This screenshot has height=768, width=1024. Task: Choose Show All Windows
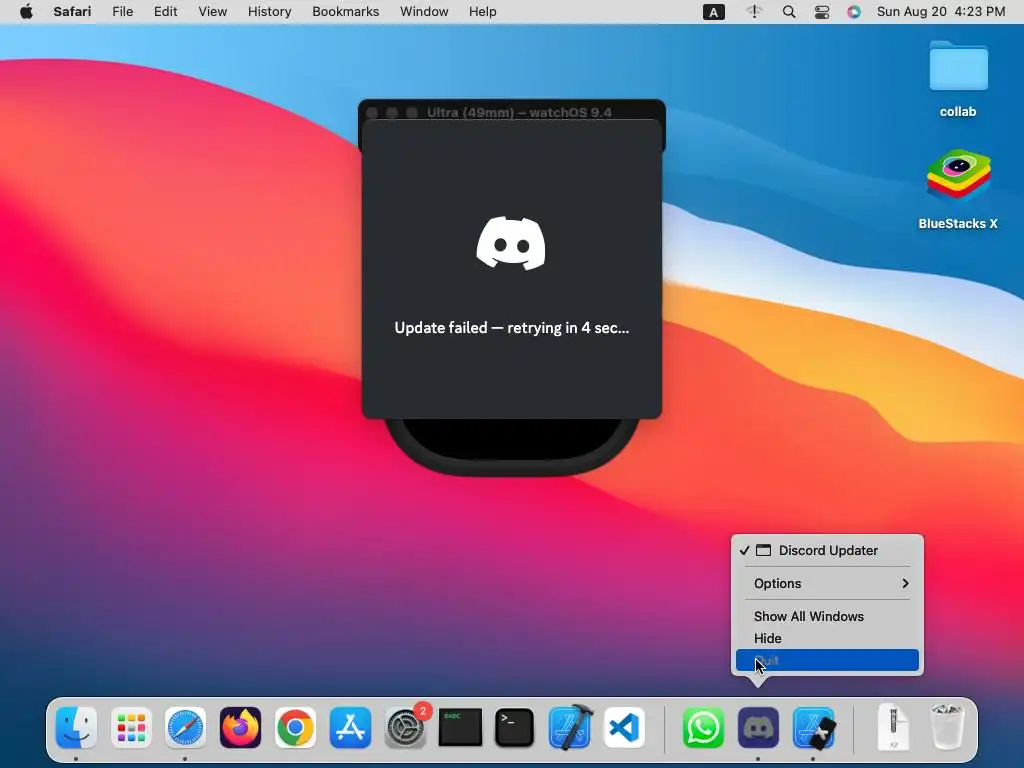pyautogui.click(x=827, y=616)
